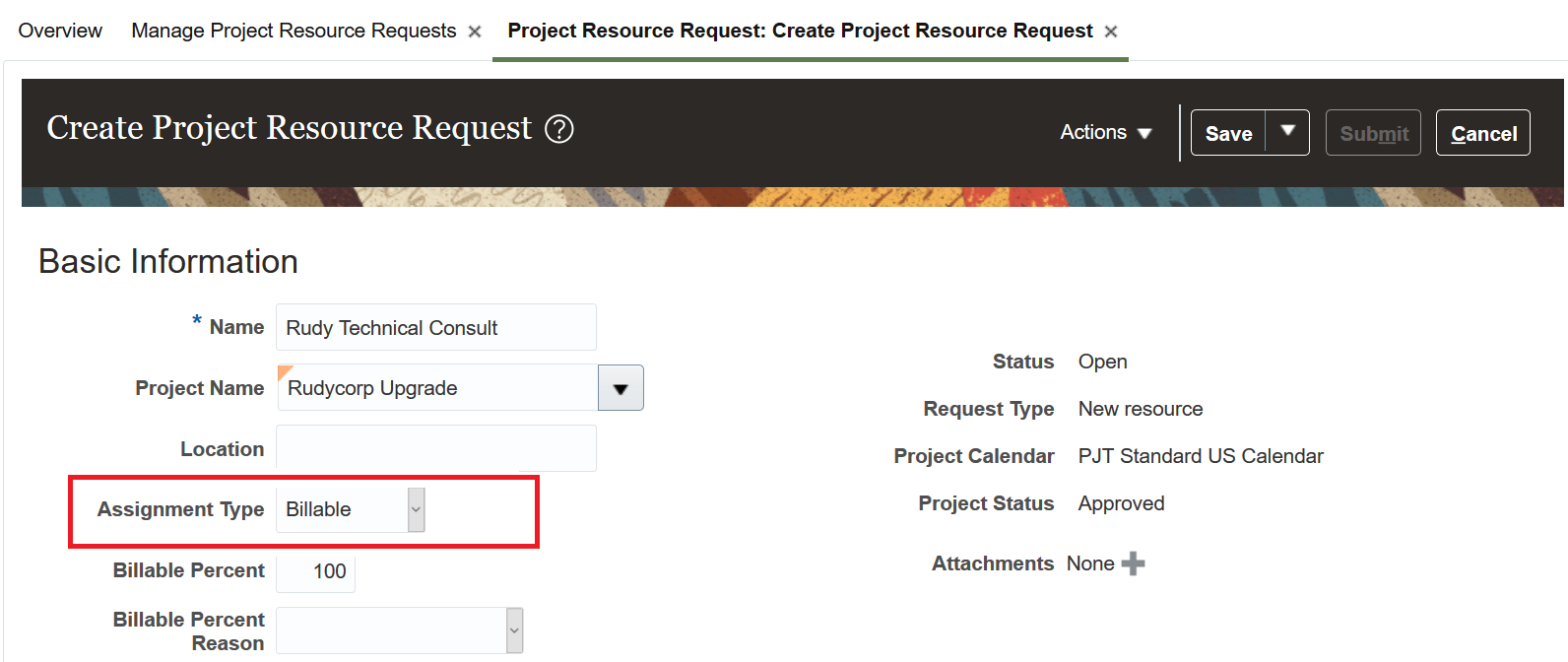The height and width of the screenshot is (662, 1568).
Task: Click the Submit button
Action: [1373, 133]
